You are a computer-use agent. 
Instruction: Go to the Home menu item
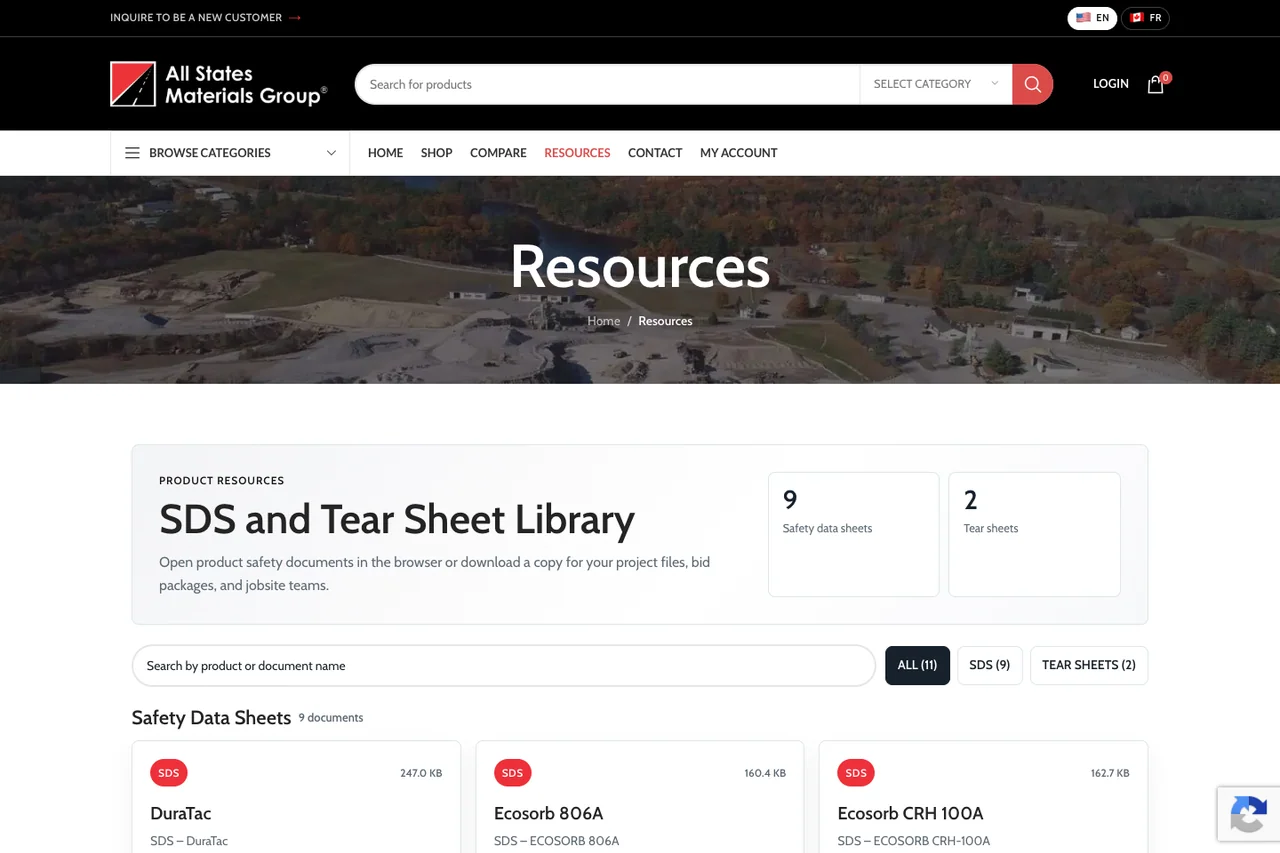(385, 153)
